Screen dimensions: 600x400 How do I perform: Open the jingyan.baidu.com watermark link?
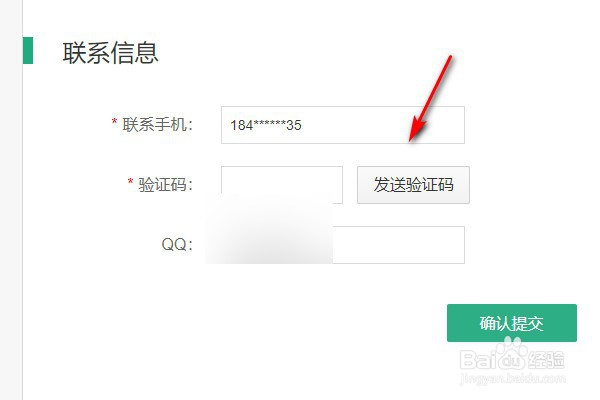click(x=512, y=379)
